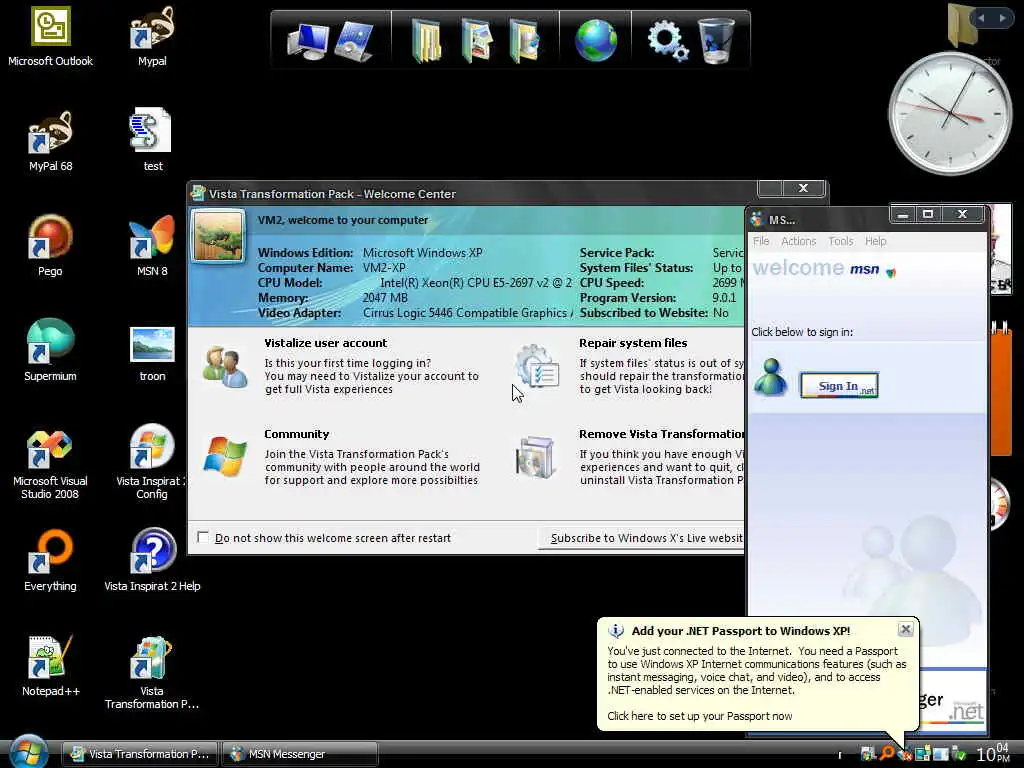Click the analog clock sidebar gadget
1024x768 pixels.
950,113
